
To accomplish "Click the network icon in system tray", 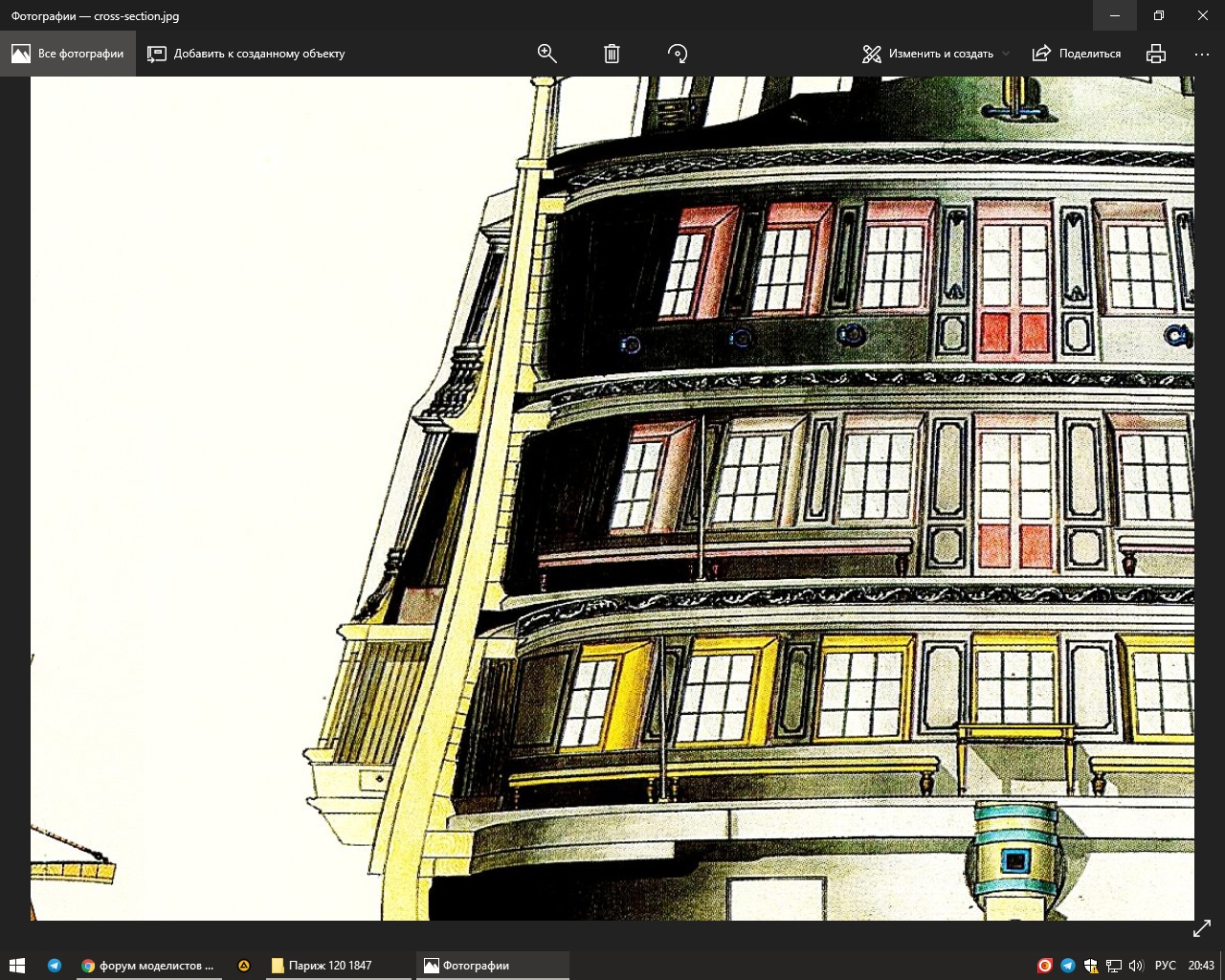I will point(1114,966).
